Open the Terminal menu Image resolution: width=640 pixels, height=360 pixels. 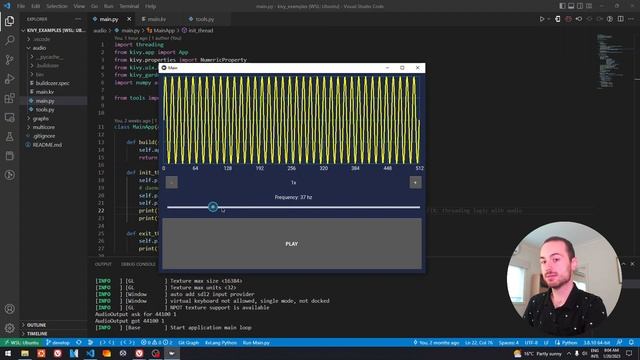(x=129, y=6)
